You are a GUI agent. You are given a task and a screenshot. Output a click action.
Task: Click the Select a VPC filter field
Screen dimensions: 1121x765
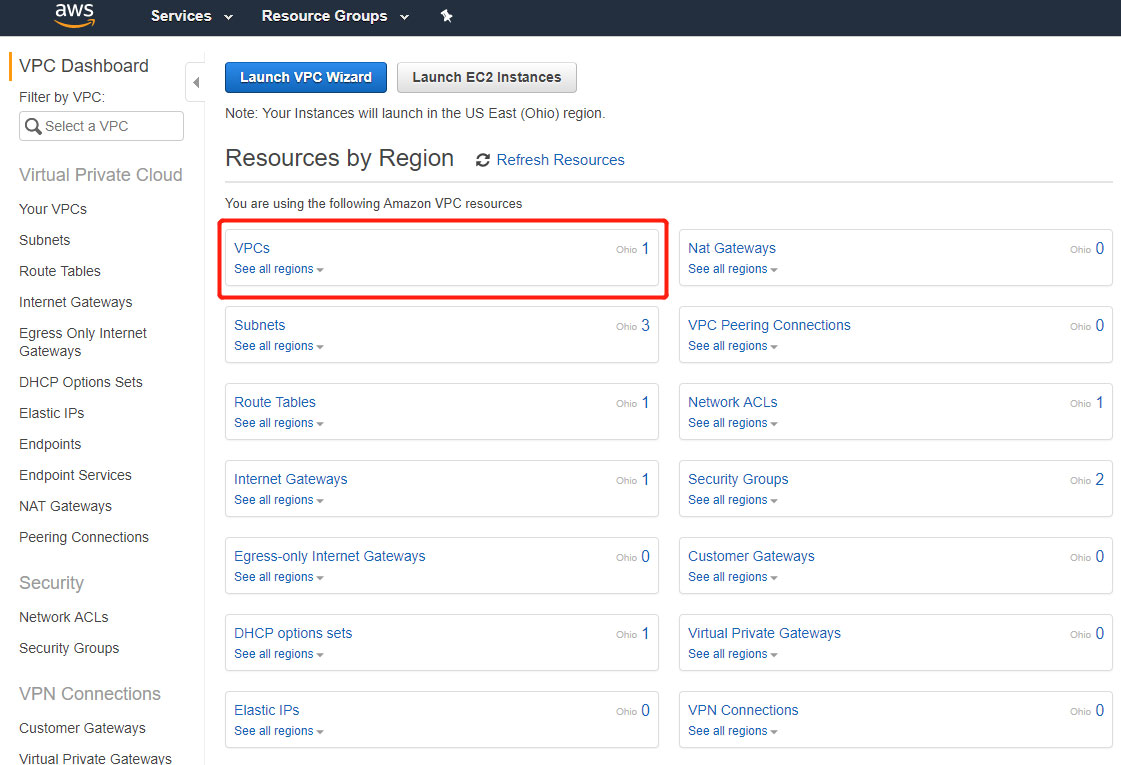pyautogui.click(x=102, y=127)
